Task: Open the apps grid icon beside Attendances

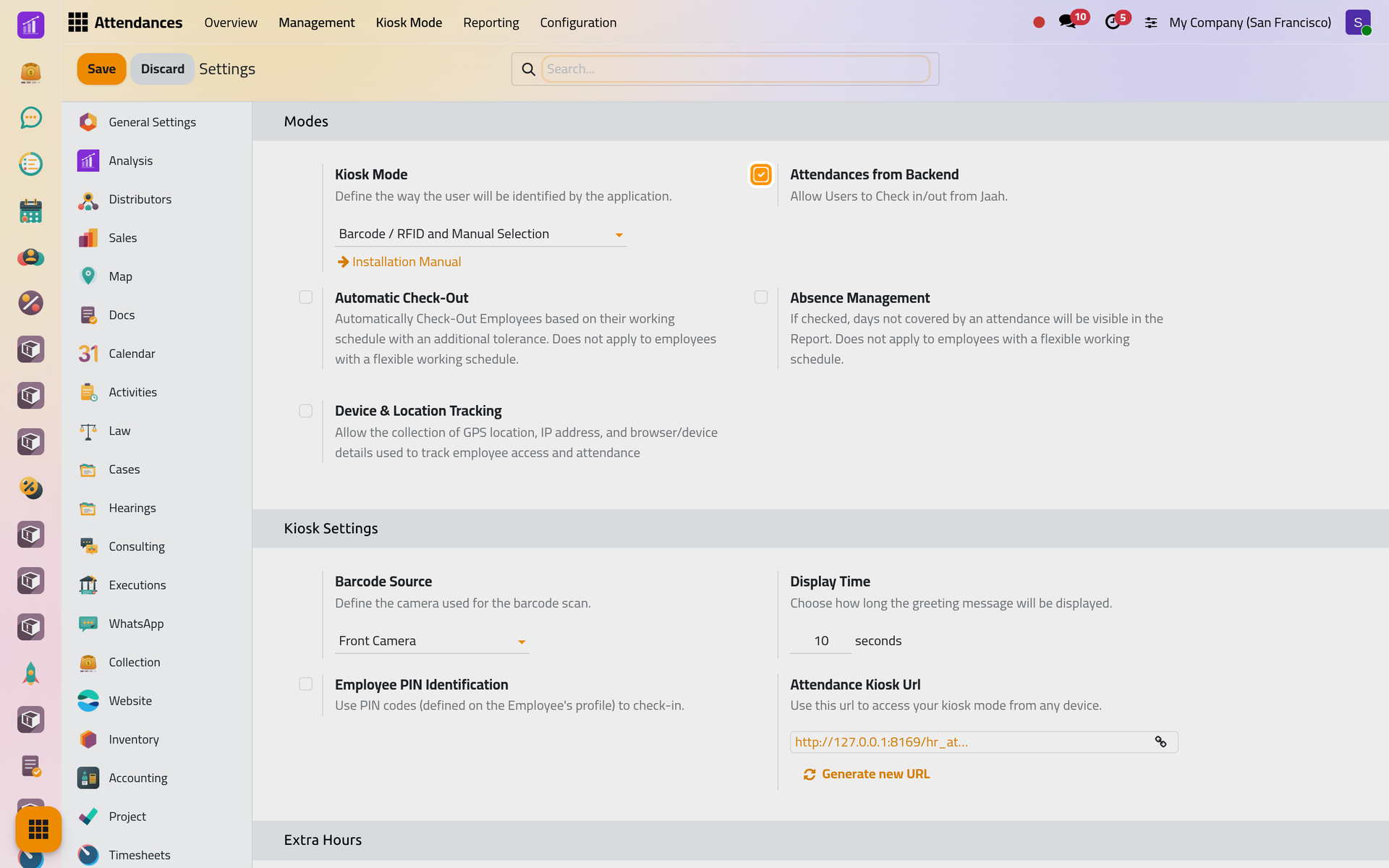Action: click(x=77, y=22)
